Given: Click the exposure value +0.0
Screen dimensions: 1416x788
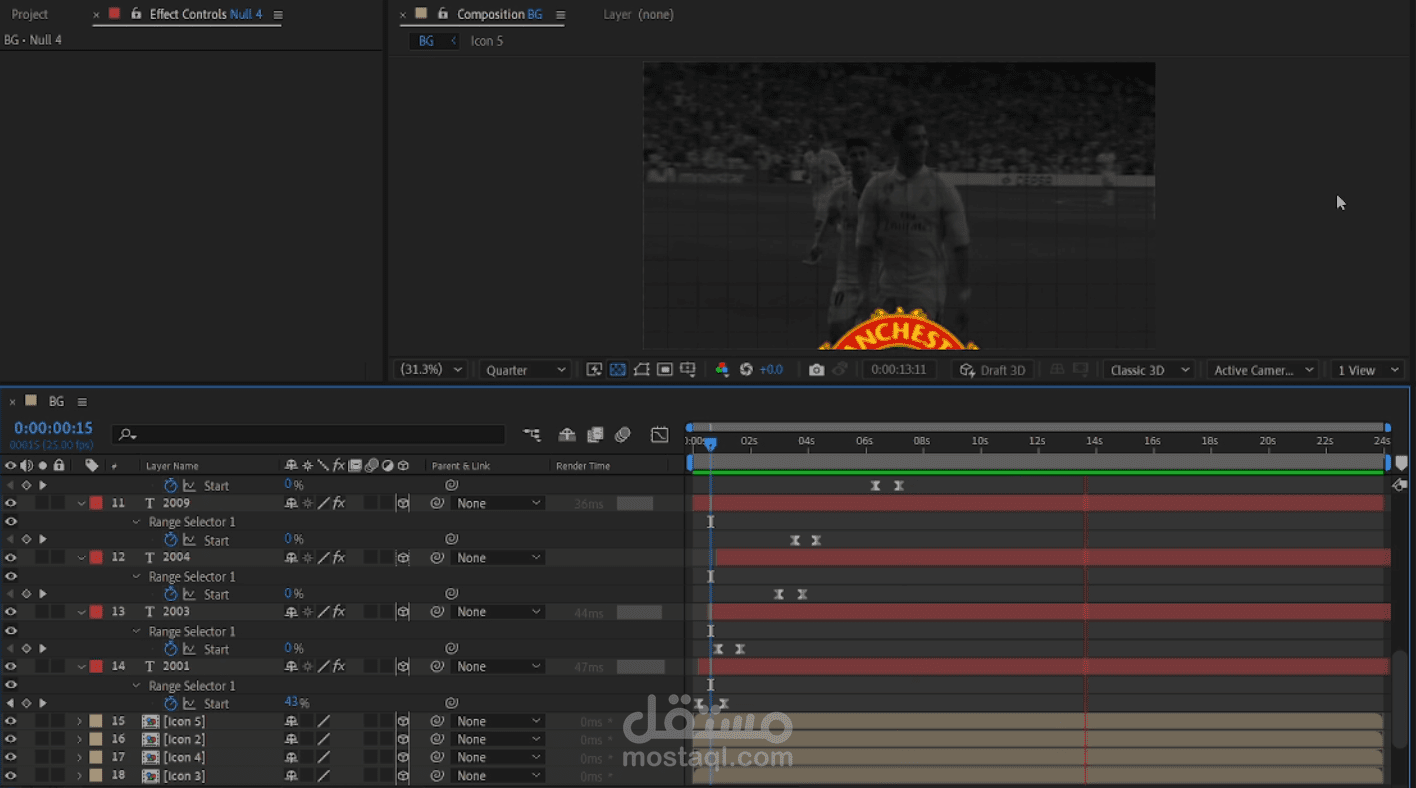Looking at the screenshot, I should tap(771, 370).
